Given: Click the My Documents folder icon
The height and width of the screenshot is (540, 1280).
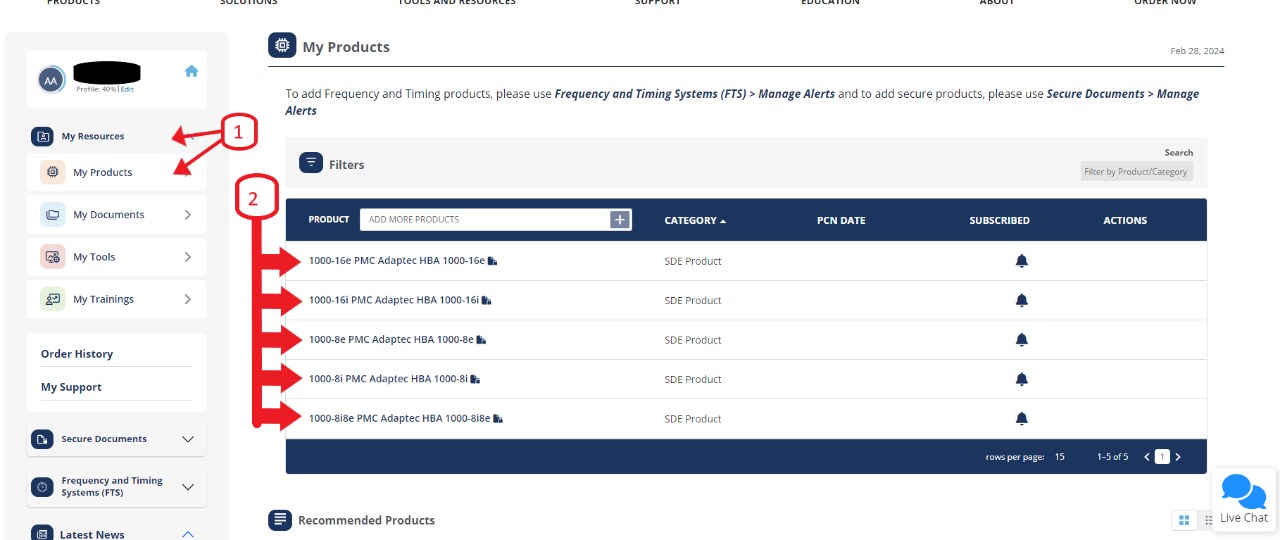Looking at the screenshot, I should pyautogui.click(x=53, y=215).
